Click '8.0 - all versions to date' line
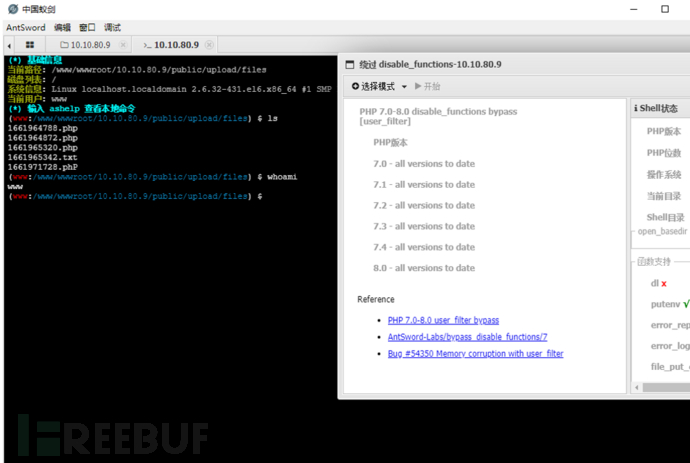This screenshot has width=690, height=463. pos(424,268)
